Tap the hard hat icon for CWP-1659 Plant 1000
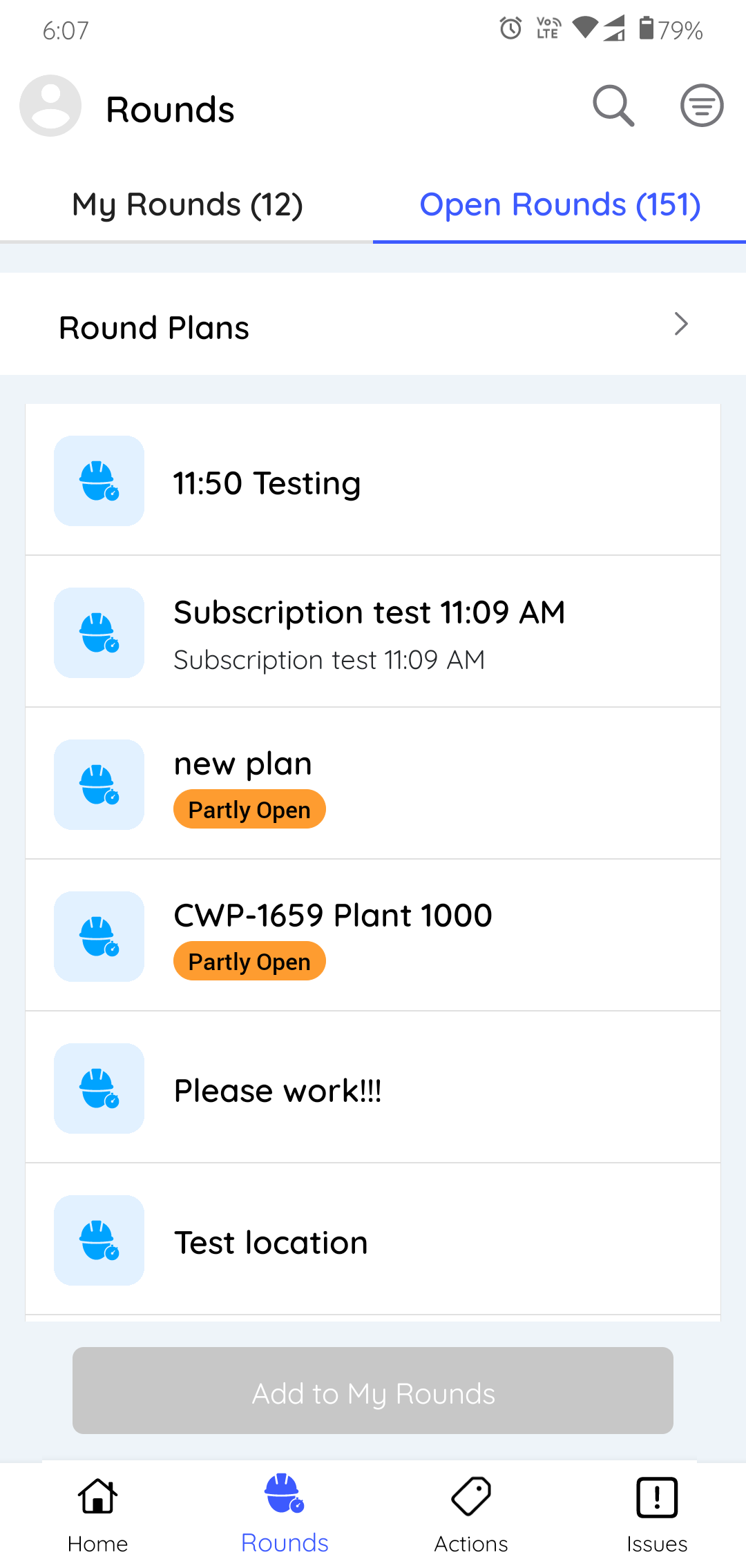The width and height of the screenshot is (746, 1568). click(99, 936)
